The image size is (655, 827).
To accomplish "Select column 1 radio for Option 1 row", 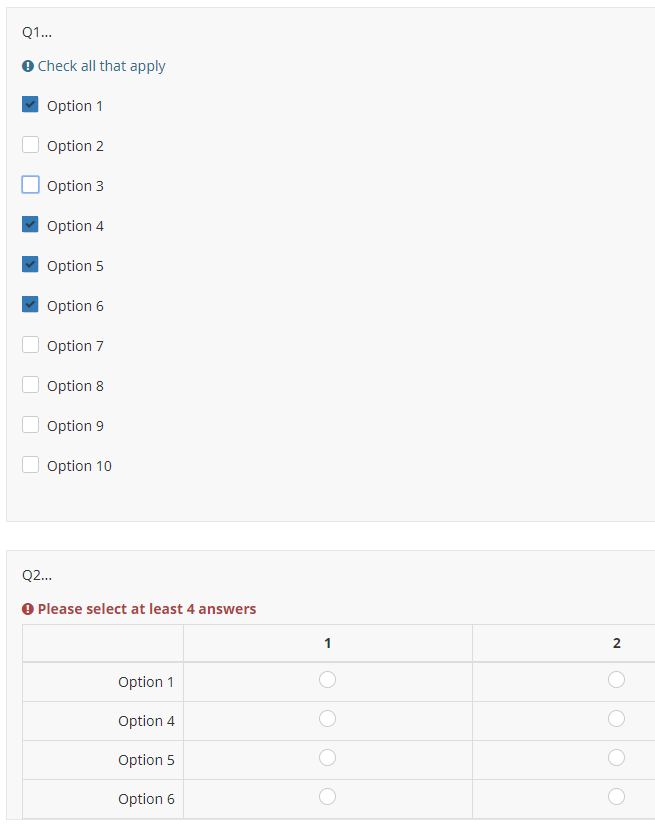I will click(327, 680).
